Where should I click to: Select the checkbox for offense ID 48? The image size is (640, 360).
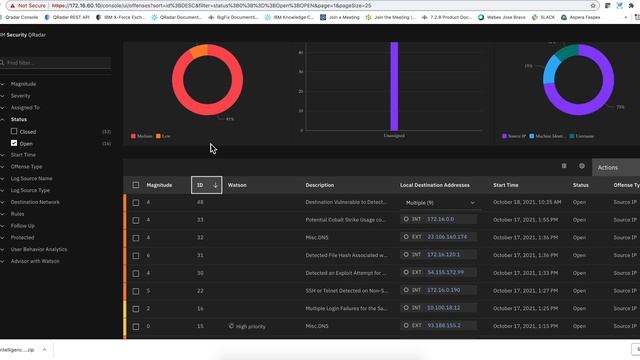pyautogui.click(x=136, y=202)
